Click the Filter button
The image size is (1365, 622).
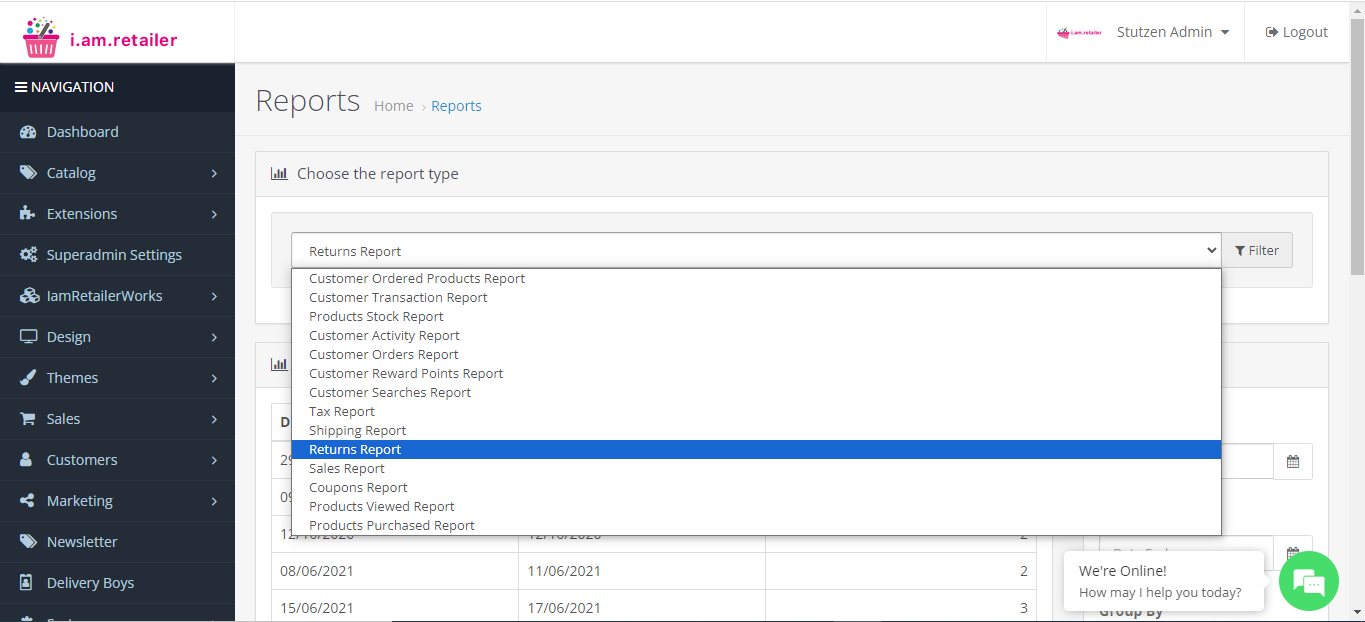pyautogui.click(x=1257, y=251)
